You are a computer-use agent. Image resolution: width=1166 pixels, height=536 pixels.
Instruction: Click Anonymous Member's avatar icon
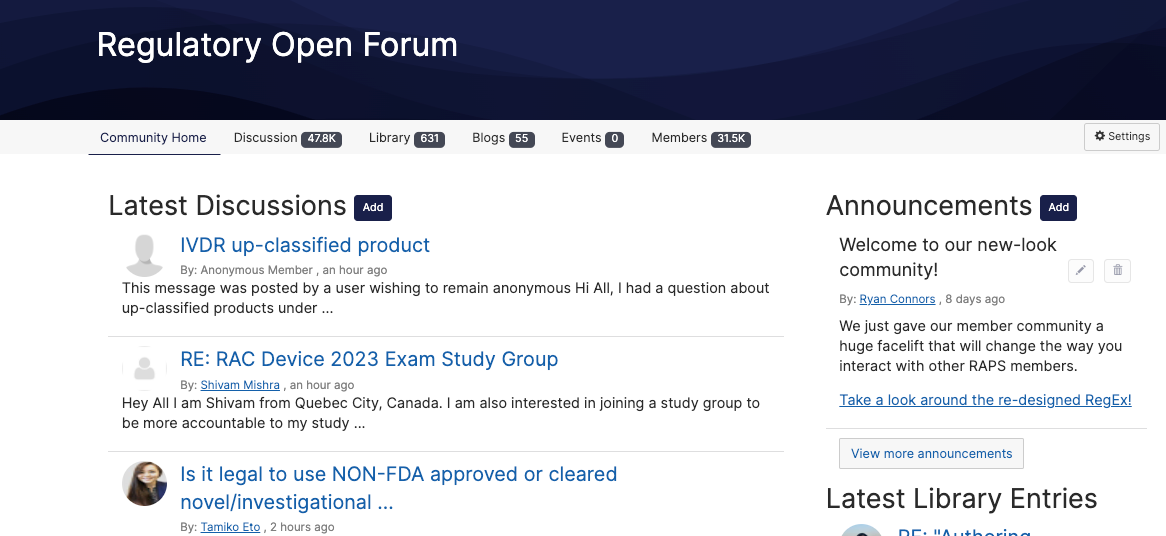144,255
